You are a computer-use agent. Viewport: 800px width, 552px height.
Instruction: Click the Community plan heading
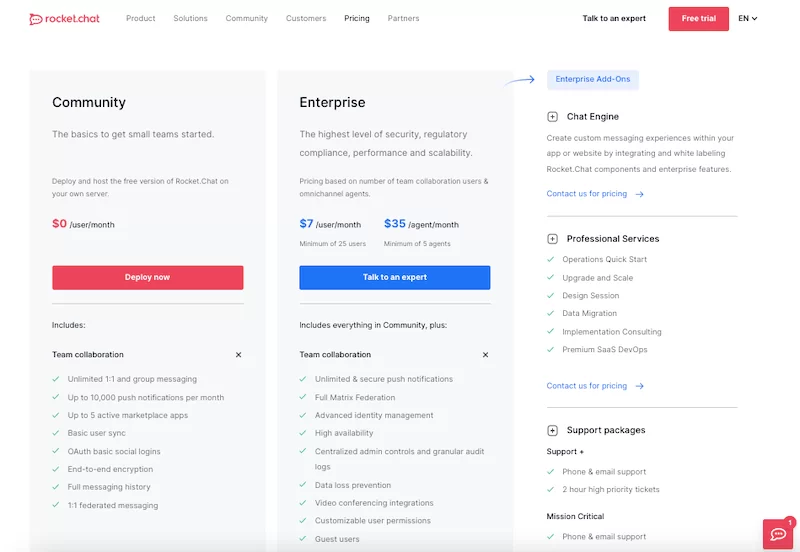click(89, 103)
